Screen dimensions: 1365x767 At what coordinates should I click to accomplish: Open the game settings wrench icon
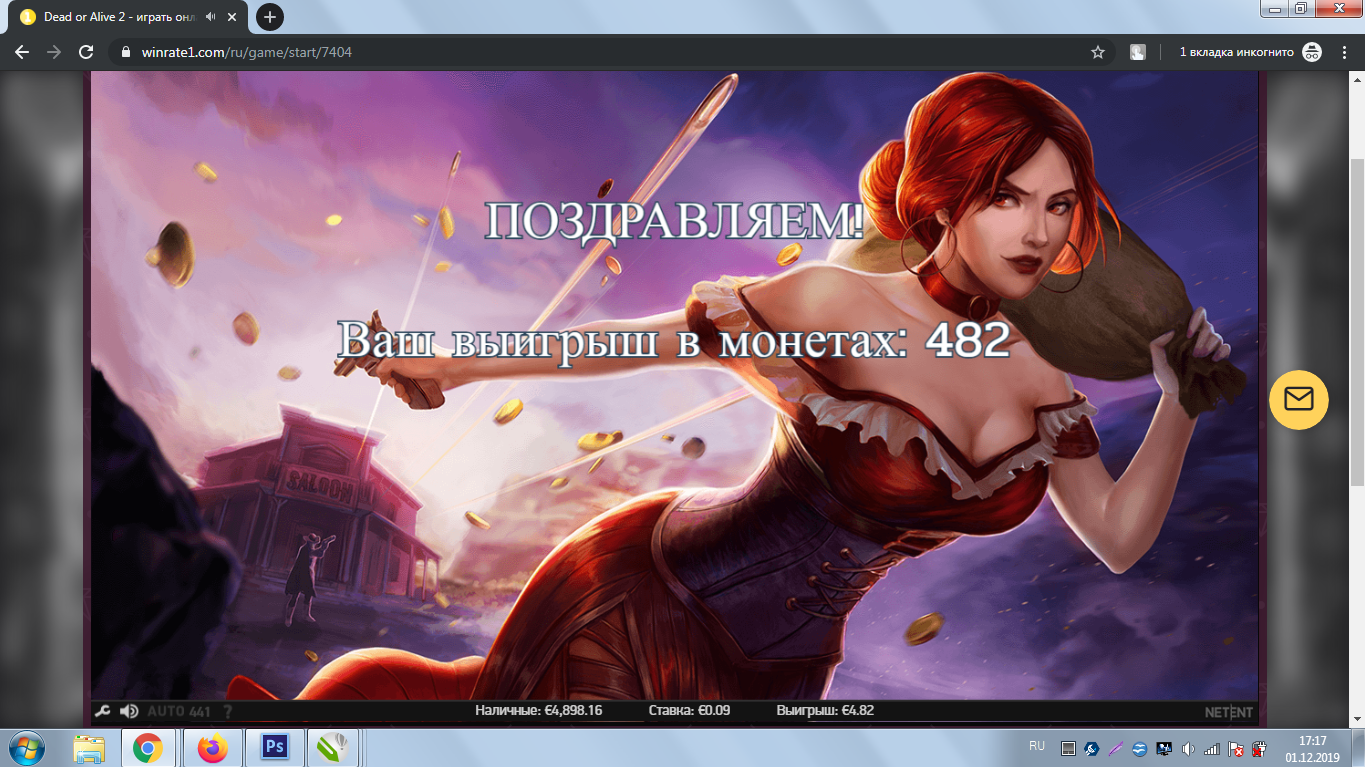tap(100, 711)
